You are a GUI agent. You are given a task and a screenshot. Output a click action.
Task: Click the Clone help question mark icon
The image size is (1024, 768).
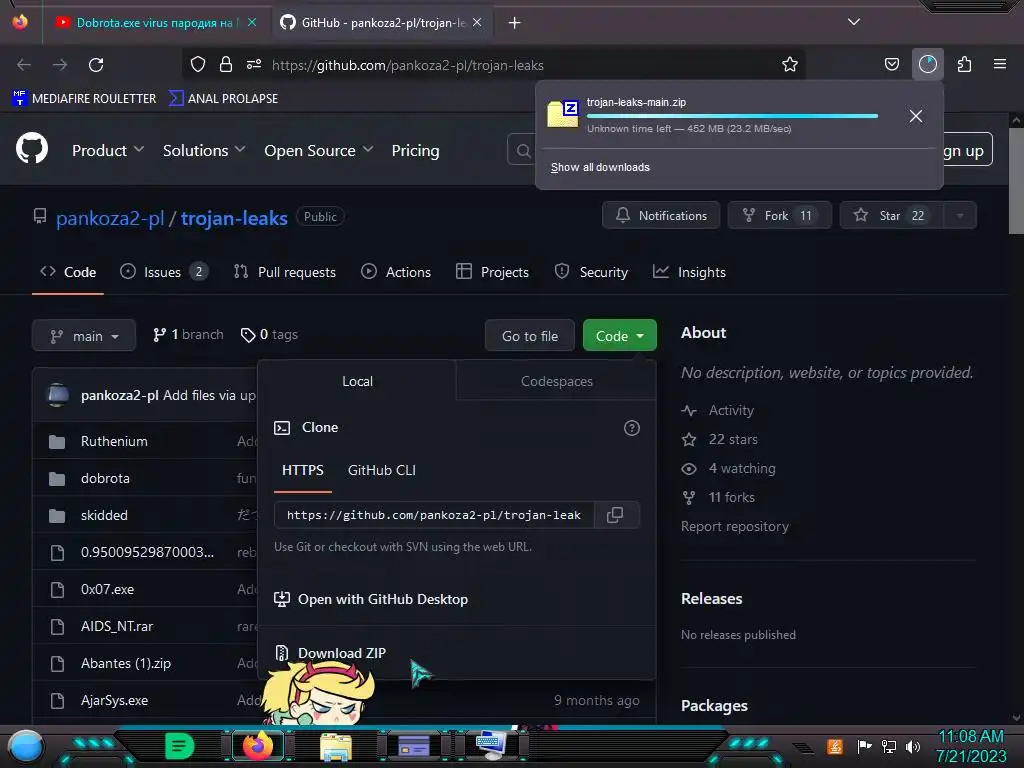[x=632, y=428]
